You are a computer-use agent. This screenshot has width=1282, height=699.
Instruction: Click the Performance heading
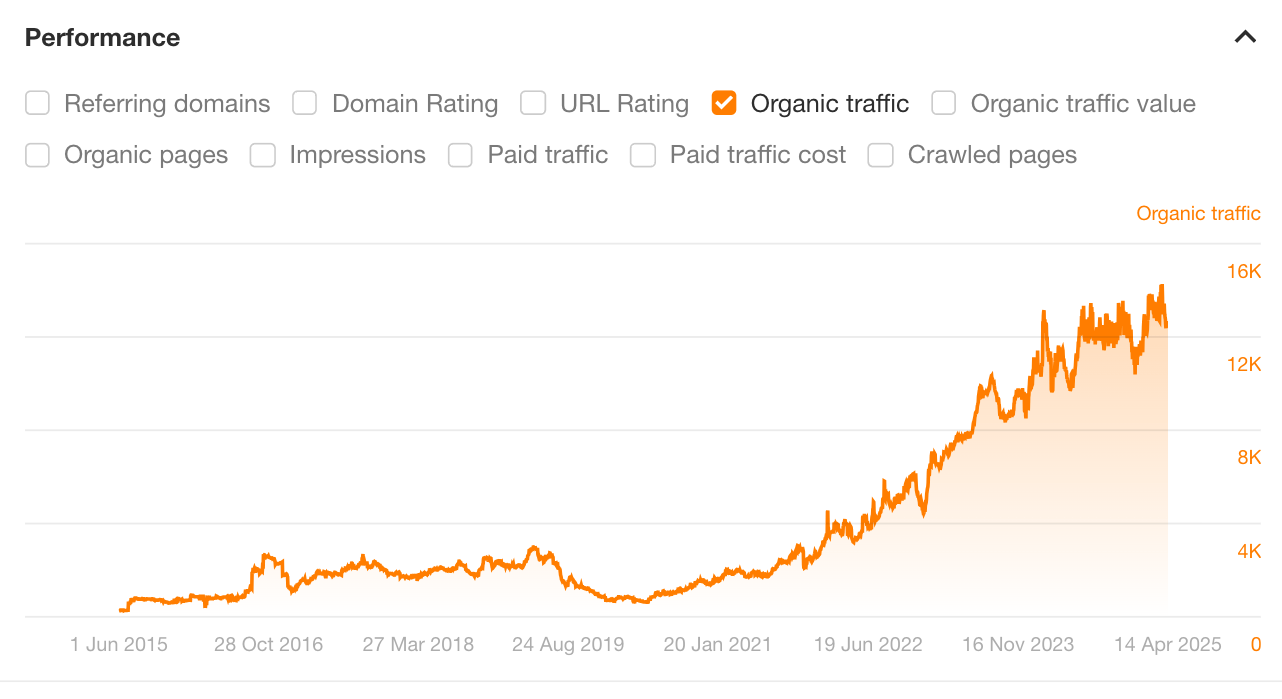(x=102, y=37)
